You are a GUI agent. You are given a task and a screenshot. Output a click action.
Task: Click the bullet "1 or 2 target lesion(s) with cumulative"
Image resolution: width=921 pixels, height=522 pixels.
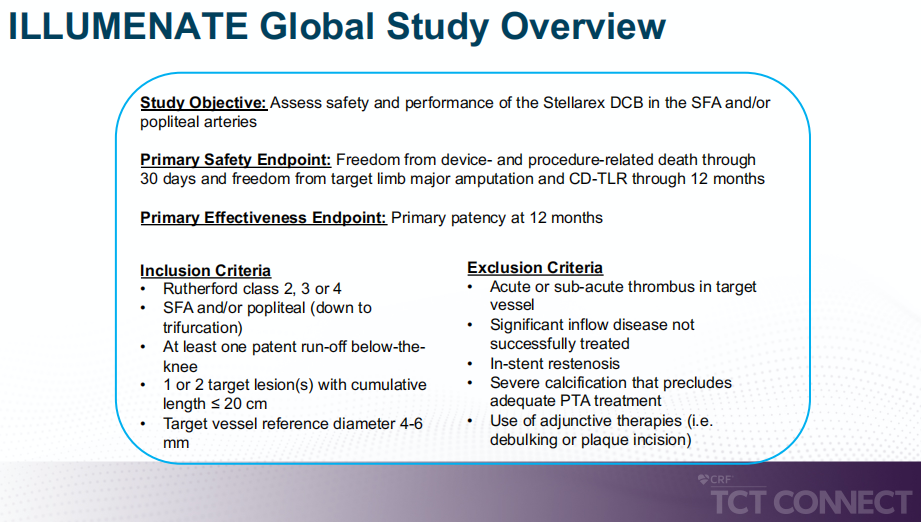coord(295,385)
